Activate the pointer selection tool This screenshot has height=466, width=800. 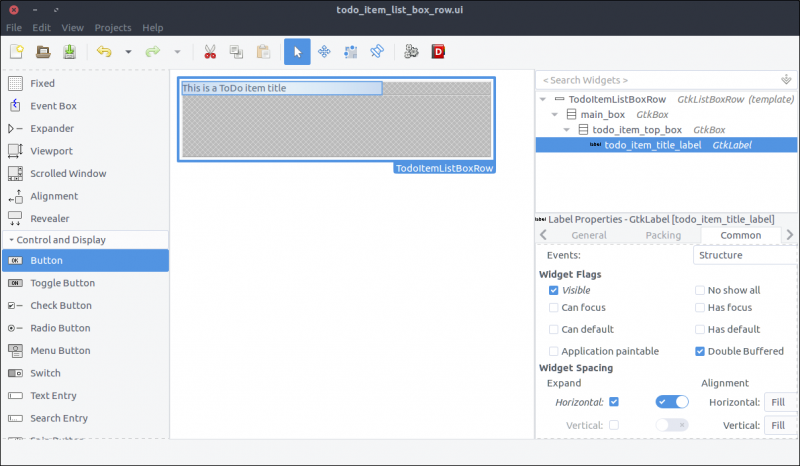tap(297, 52)
